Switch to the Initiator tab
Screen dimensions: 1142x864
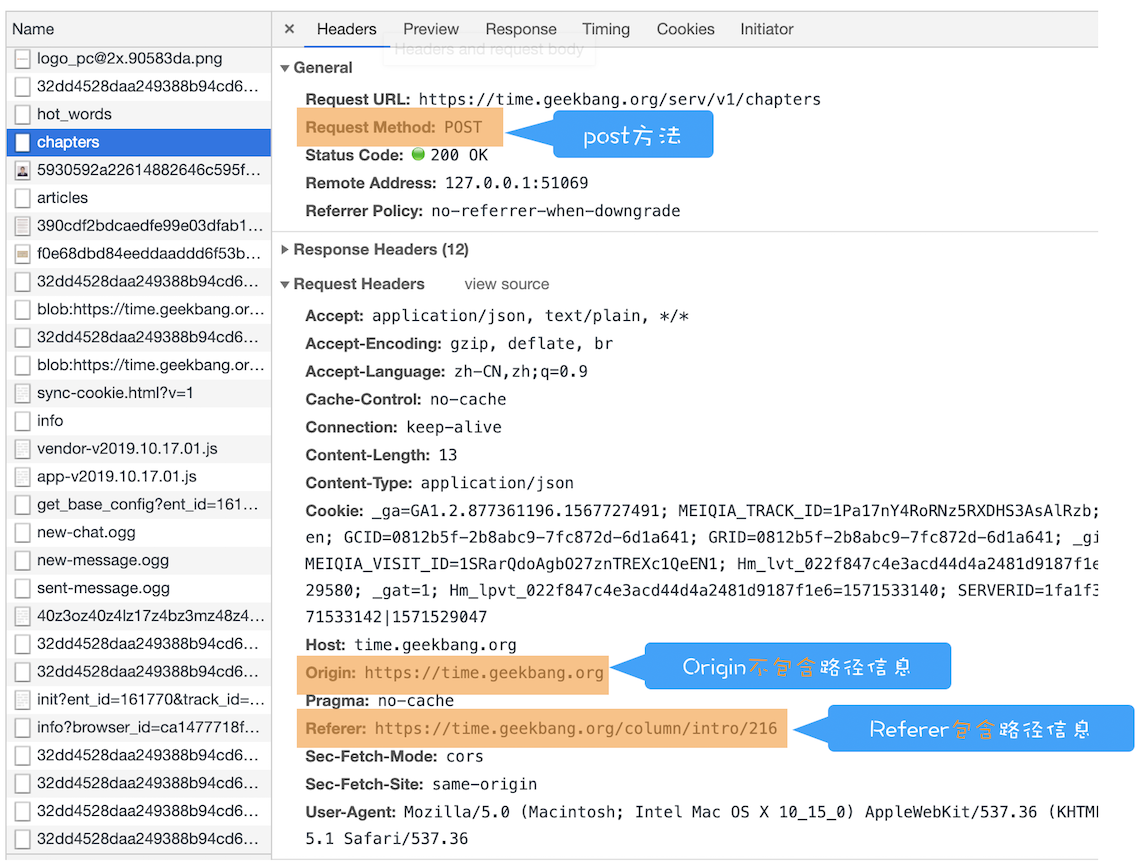click(766, 29)
